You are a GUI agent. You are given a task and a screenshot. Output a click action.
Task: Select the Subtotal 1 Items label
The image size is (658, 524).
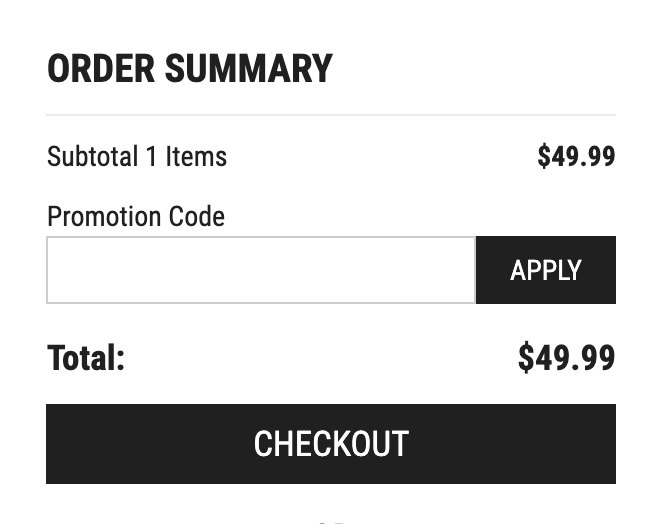point(137,157)
